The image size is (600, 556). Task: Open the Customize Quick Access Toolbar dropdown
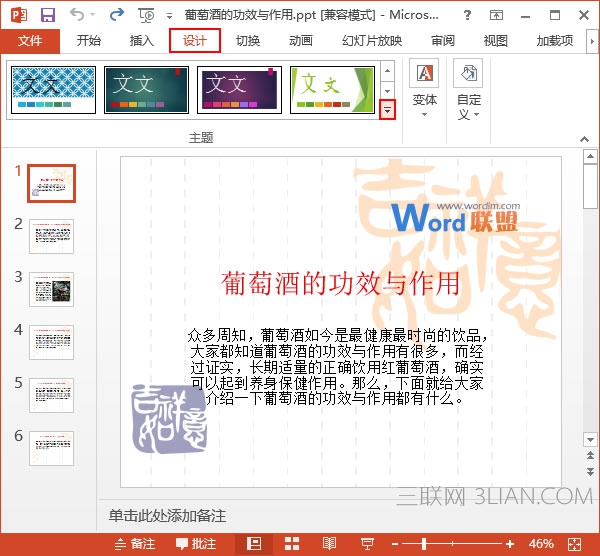pos(169,16)
